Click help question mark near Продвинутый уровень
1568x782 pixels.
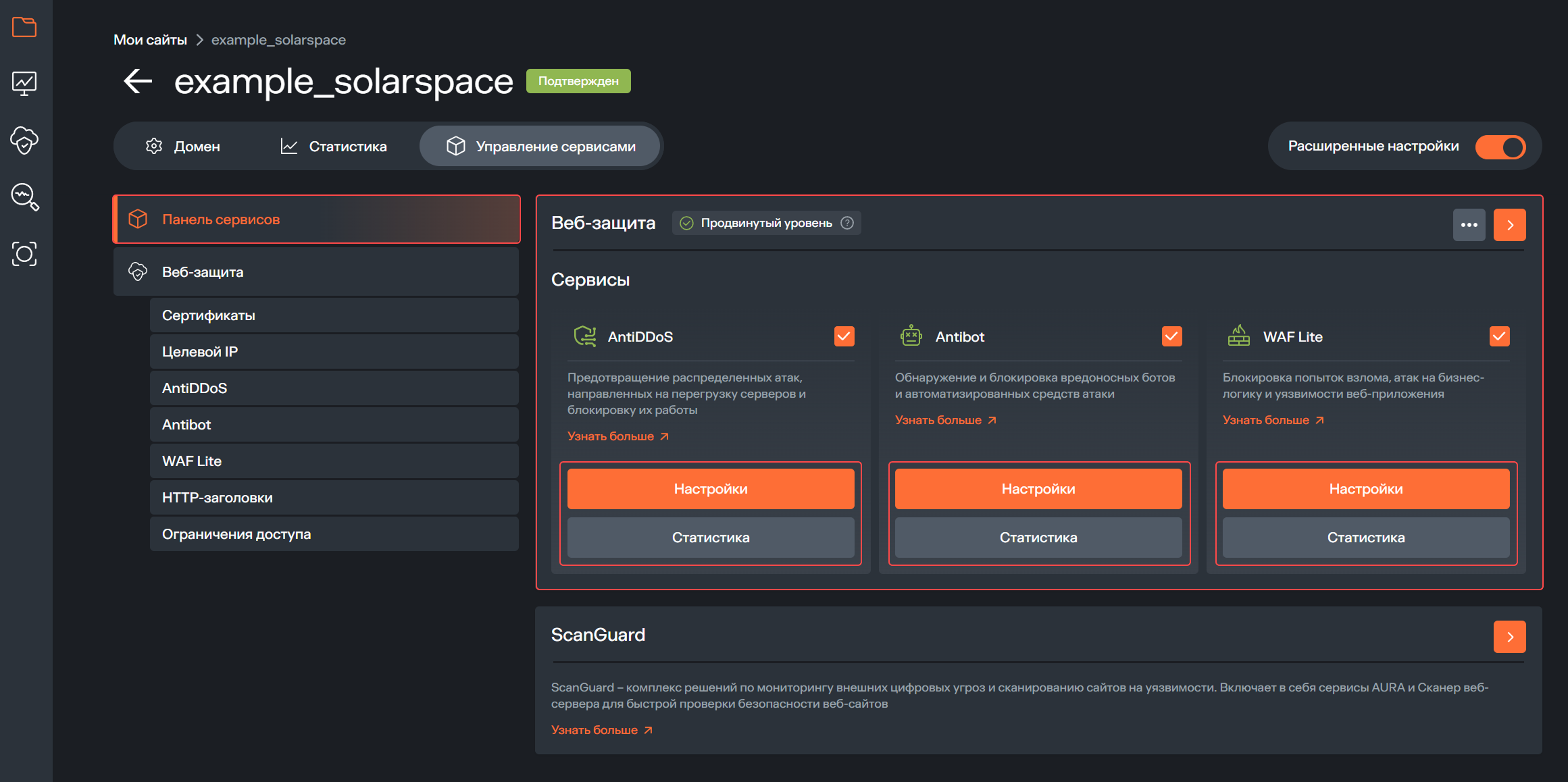point(847,223)
